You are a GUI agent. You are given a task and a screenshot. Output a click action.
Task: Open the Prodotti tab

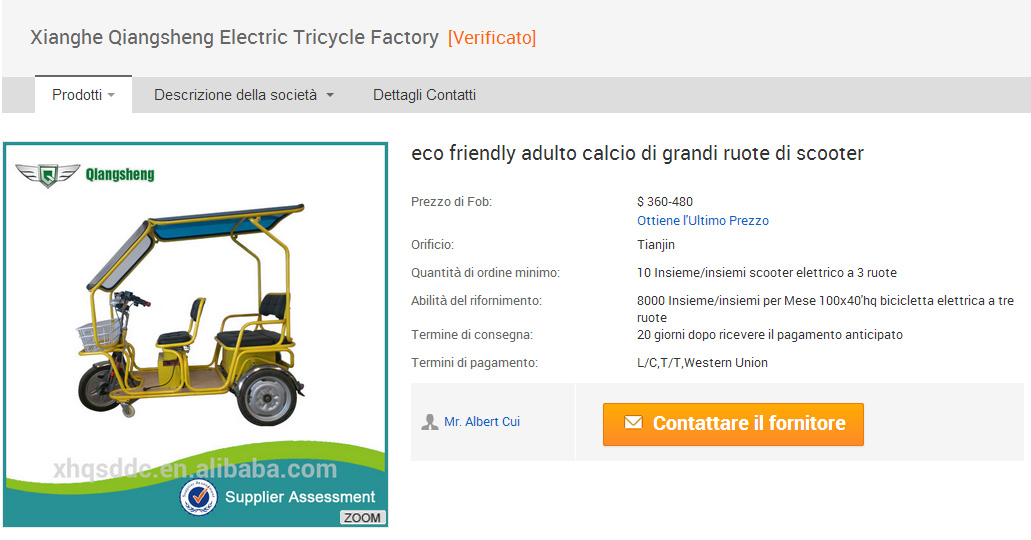coord(77,95)
